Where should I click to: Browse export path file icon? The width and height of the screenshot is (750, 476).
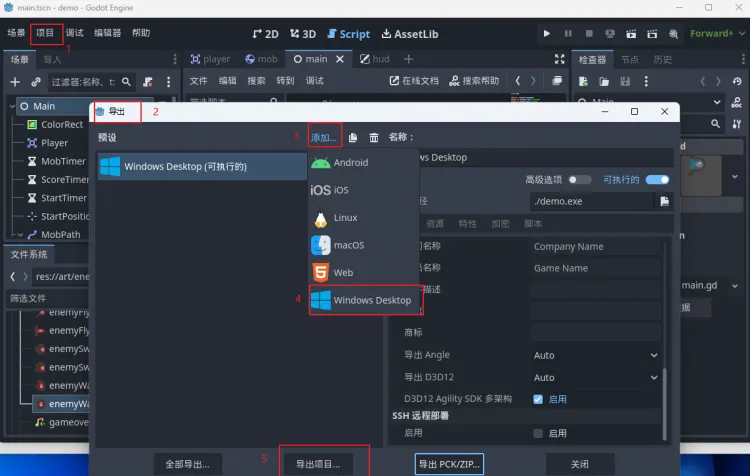(x=664, y=201)
